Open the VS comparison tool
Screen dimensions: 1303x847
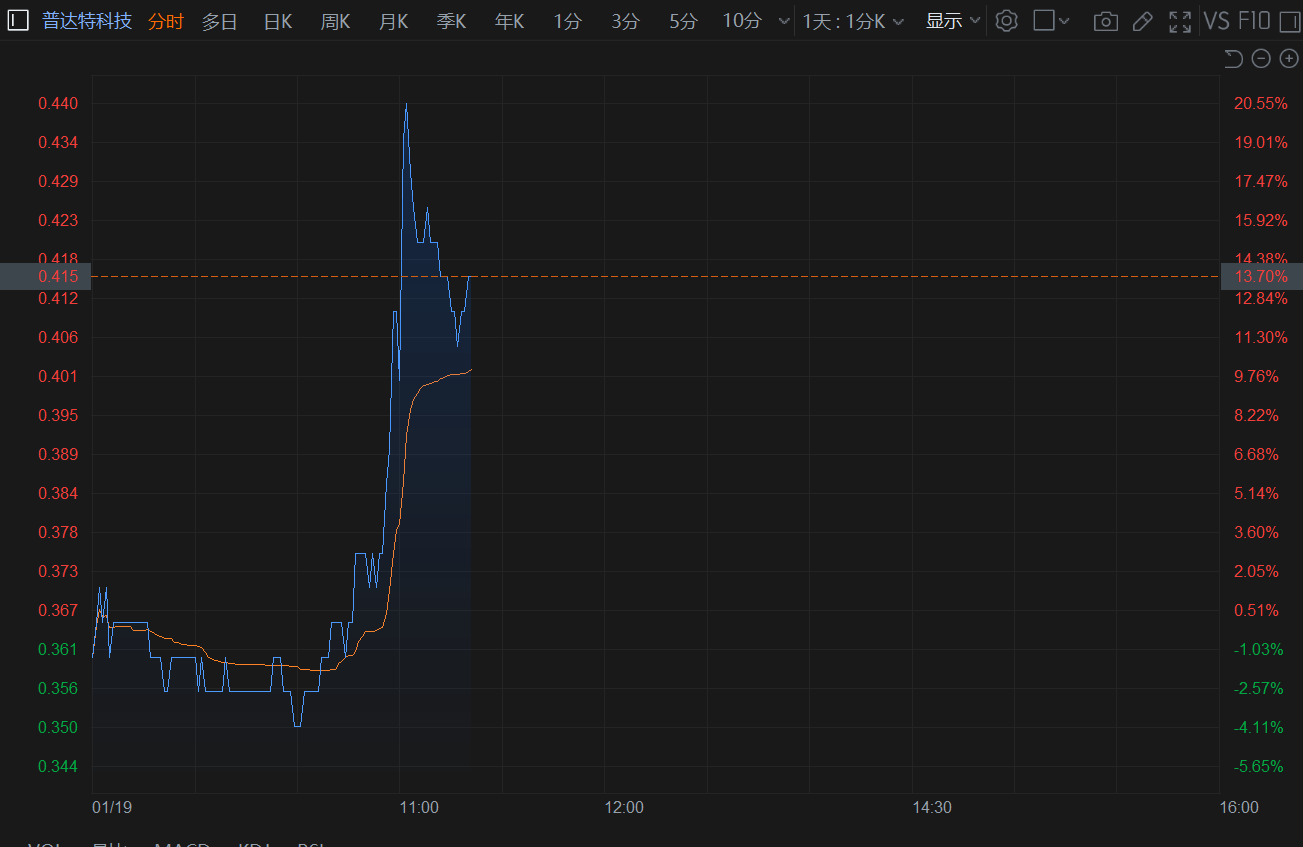pyautogui.click(x=1216, y=21)
